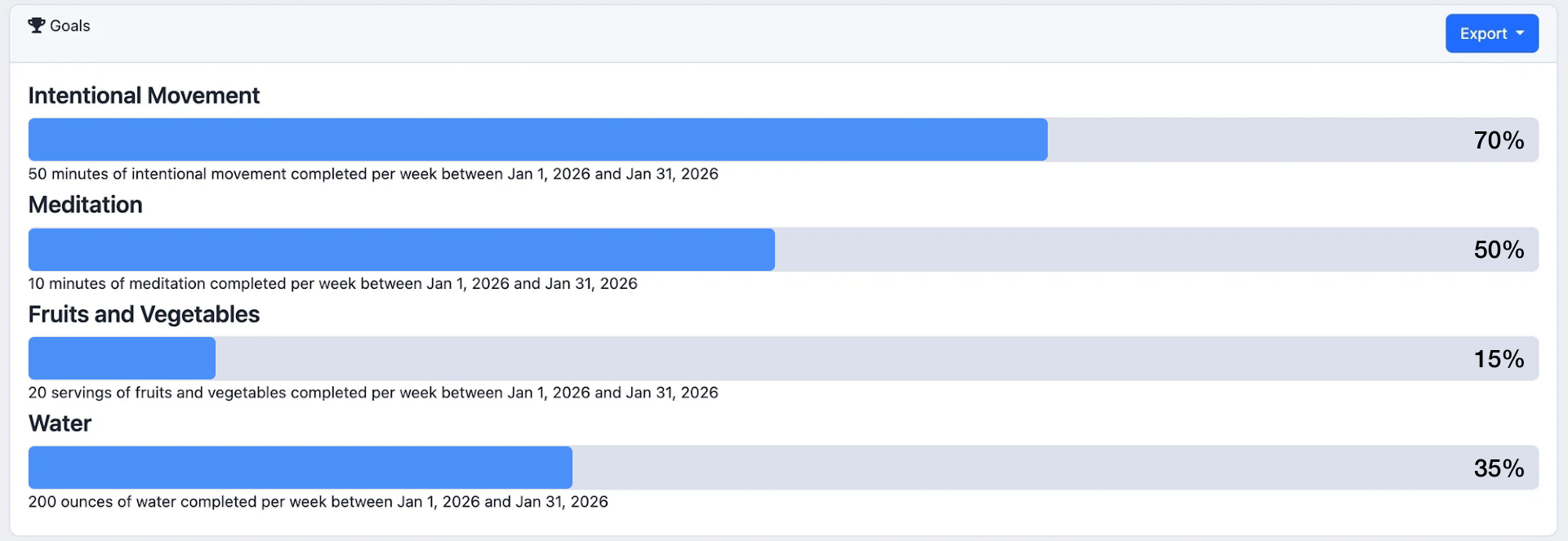1568x541 pixels.
Task: Click the 50 minutes intentional movement description
Action: [373, 174]
